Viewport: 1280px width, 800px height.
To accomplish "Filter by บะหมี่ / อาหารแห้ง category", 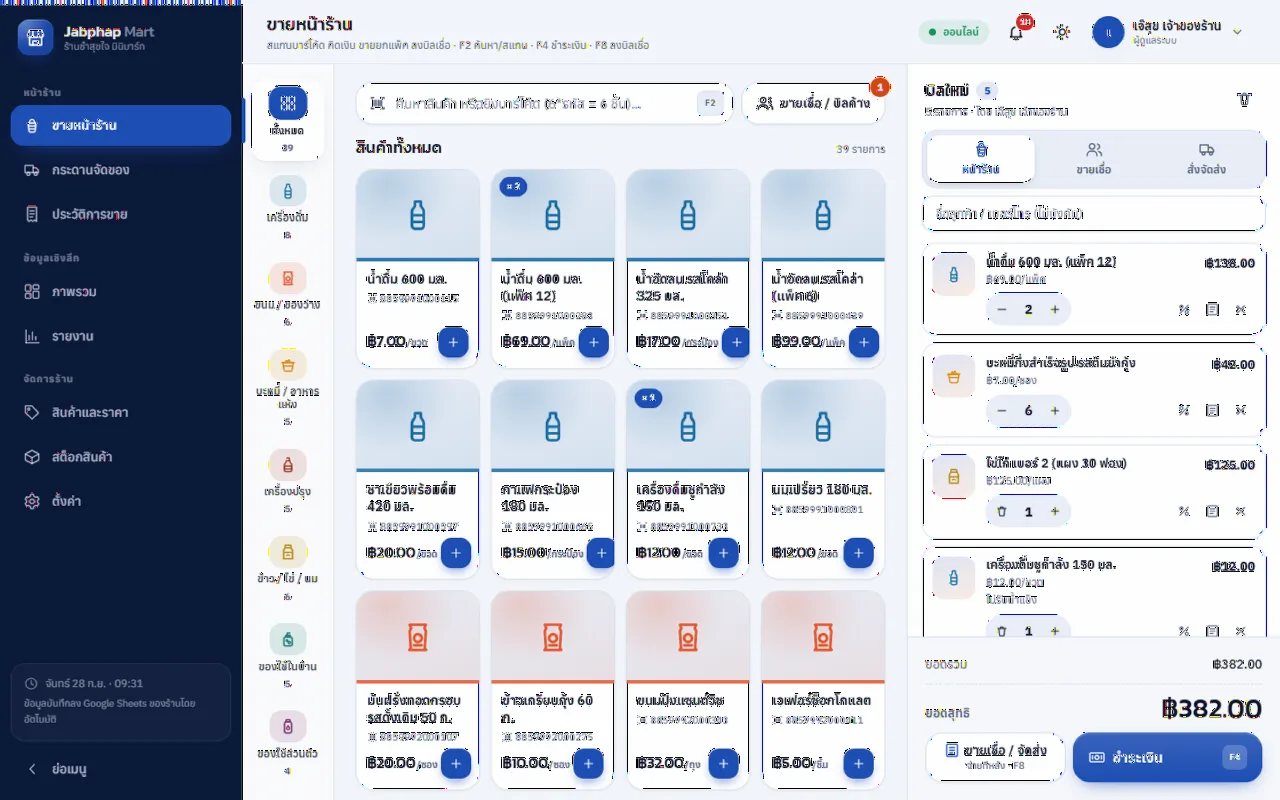I will pyautogui.click(x=287, y=387).
